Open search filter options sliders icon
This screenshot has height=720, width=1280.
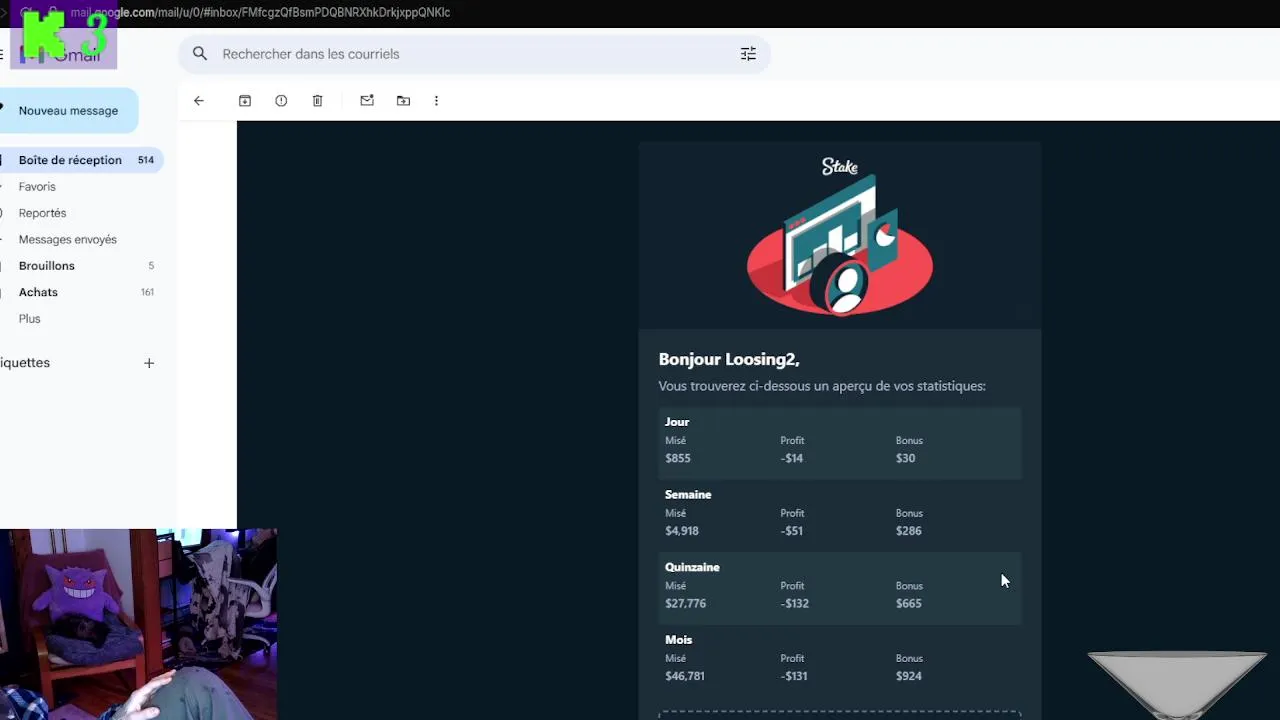748,54
